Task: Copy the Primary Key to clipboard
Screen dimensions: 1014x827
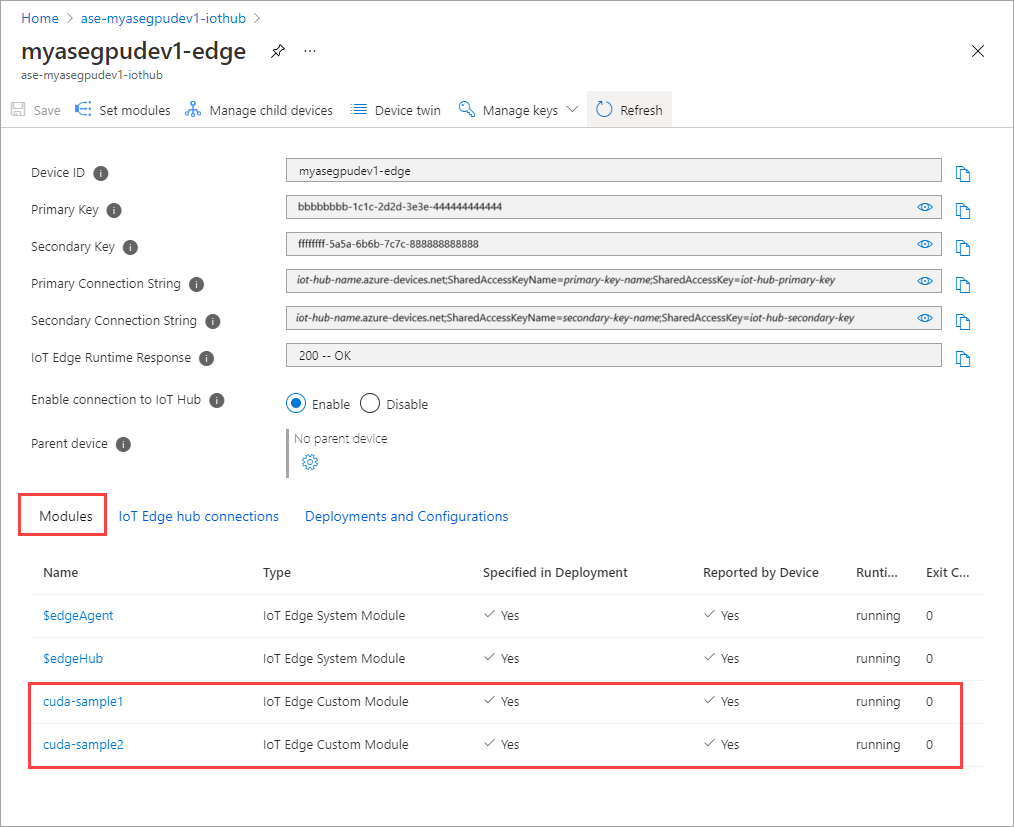Action: [963, 211]
